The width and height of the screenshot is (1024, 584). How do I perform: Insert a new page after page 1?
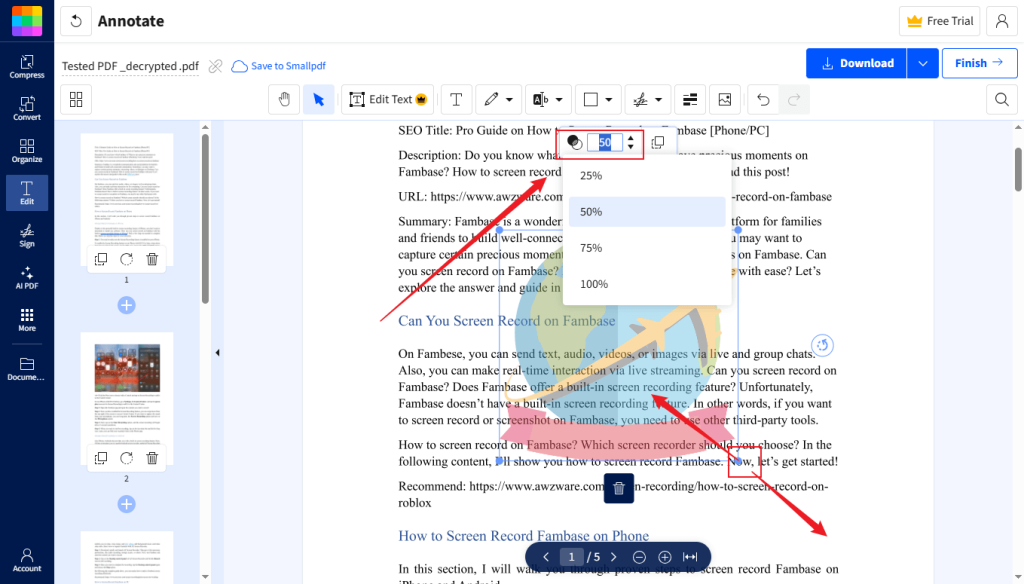(x=126, y=305)
